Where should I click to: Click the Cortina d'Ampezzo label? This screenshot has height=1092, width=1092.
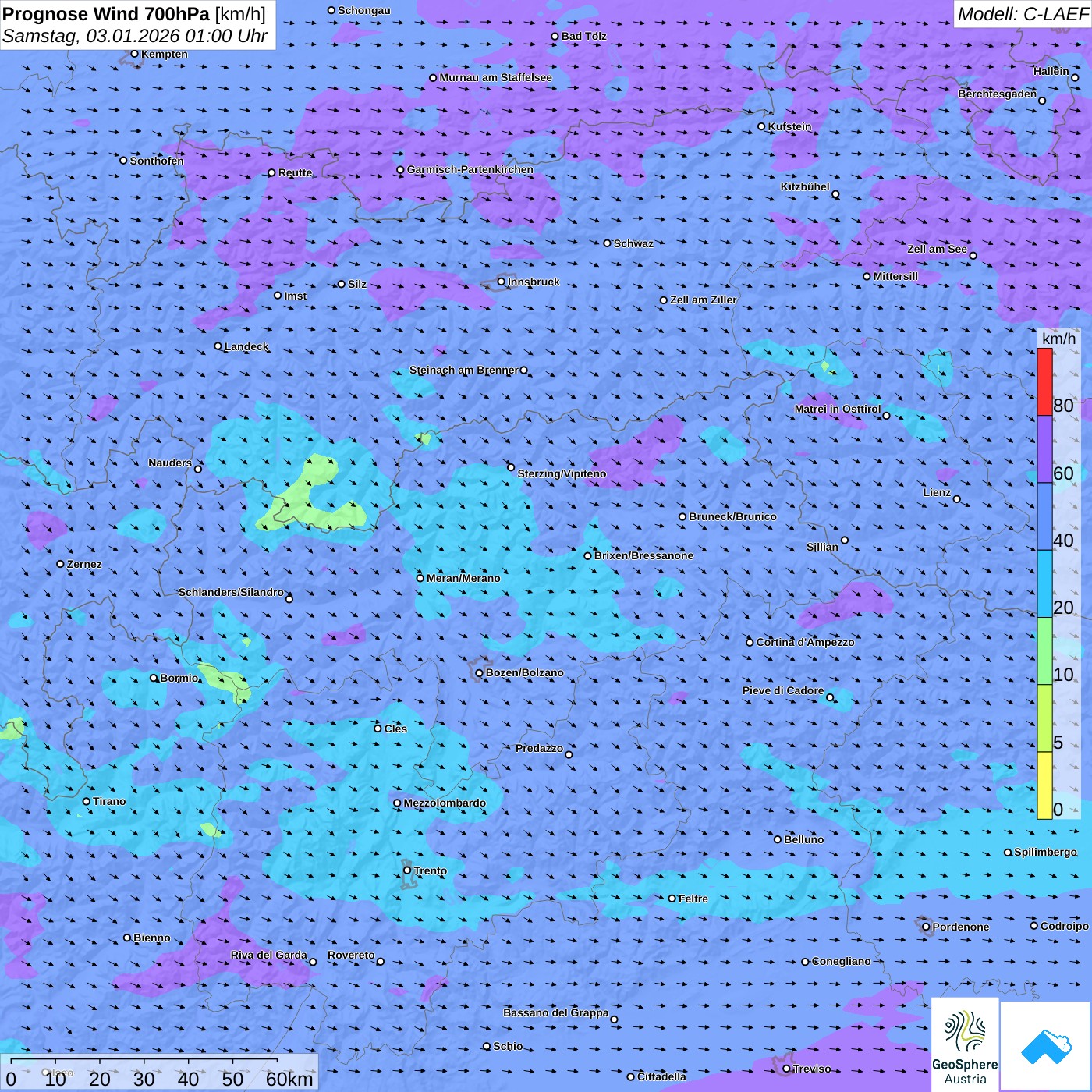point(806,642)
